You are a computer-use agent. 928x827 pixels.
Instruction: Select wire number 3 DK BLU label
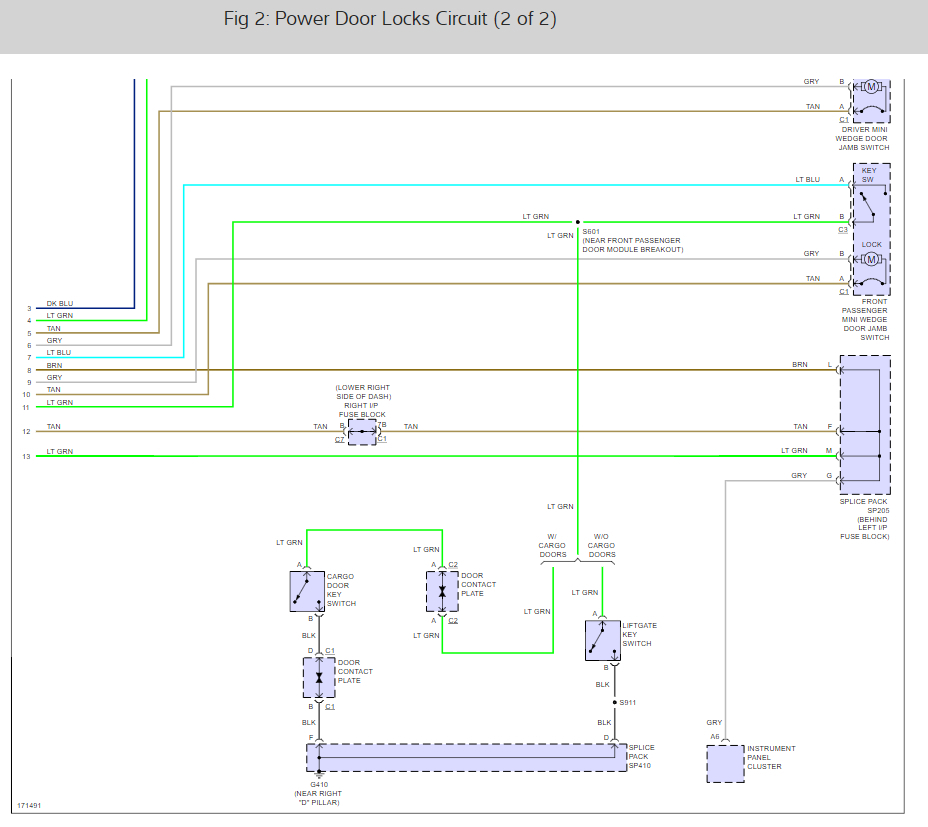coord(59,303)
